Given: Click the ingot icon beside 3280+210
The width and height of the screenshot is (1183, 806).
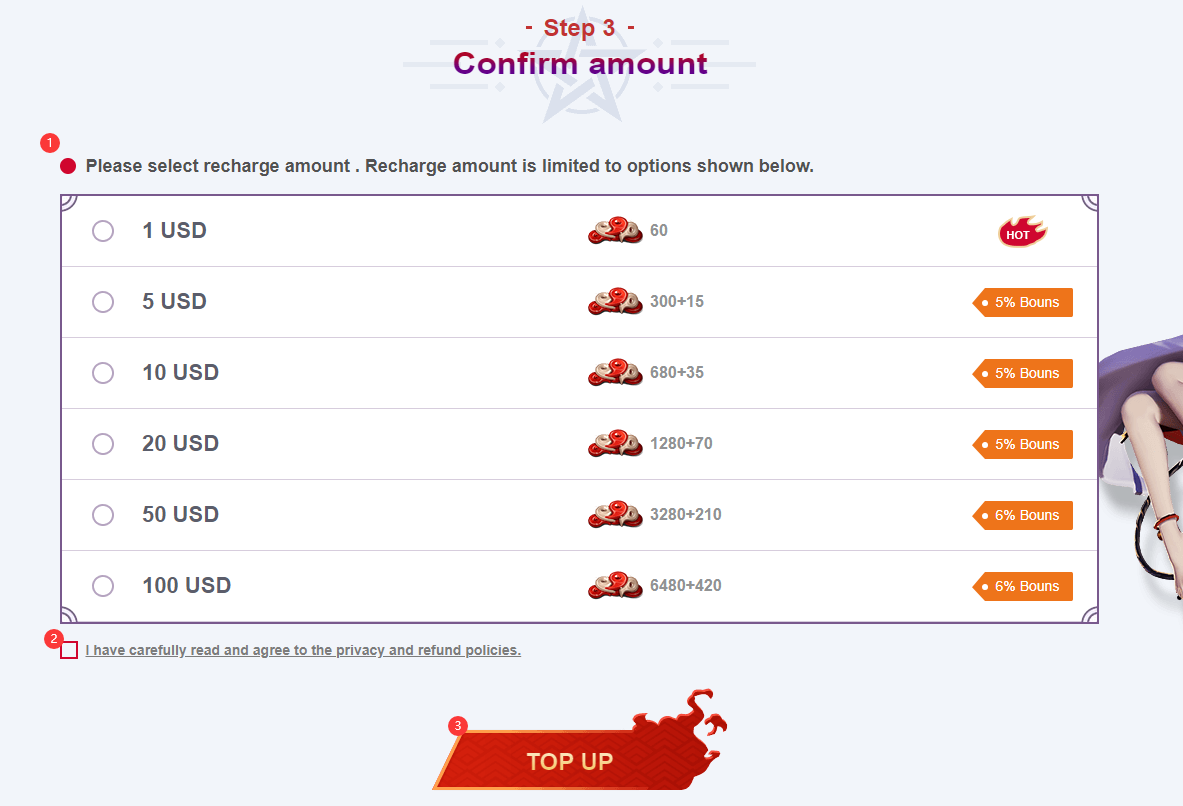Looking at the screenshot, I should tap(615, 514).
